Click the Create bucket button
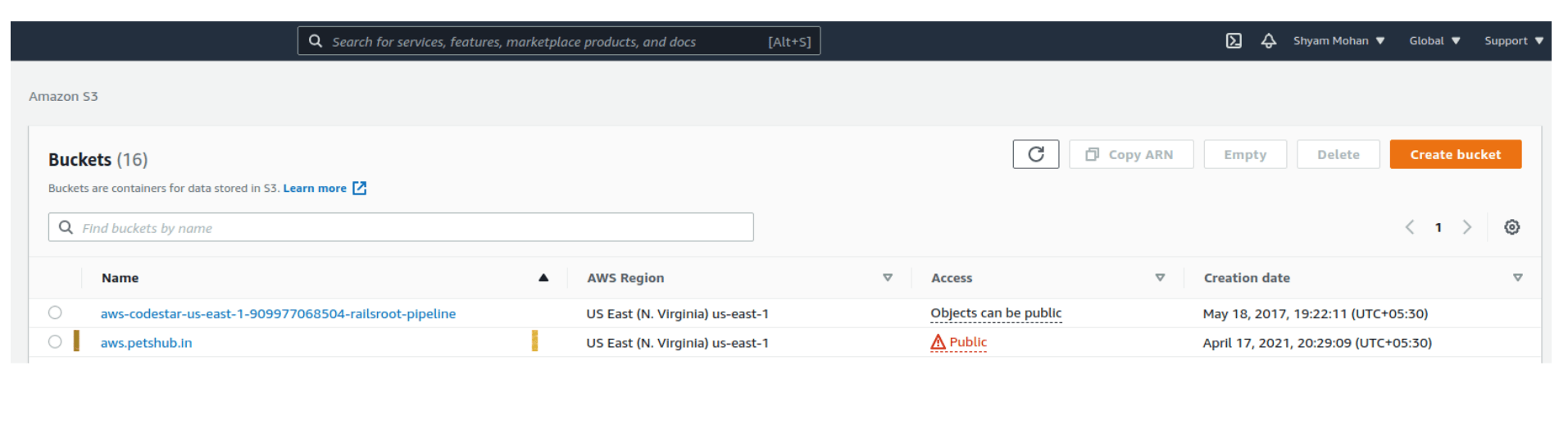Image resolution: width=1568 pixels, height=443 pixels. point(1455,154)
